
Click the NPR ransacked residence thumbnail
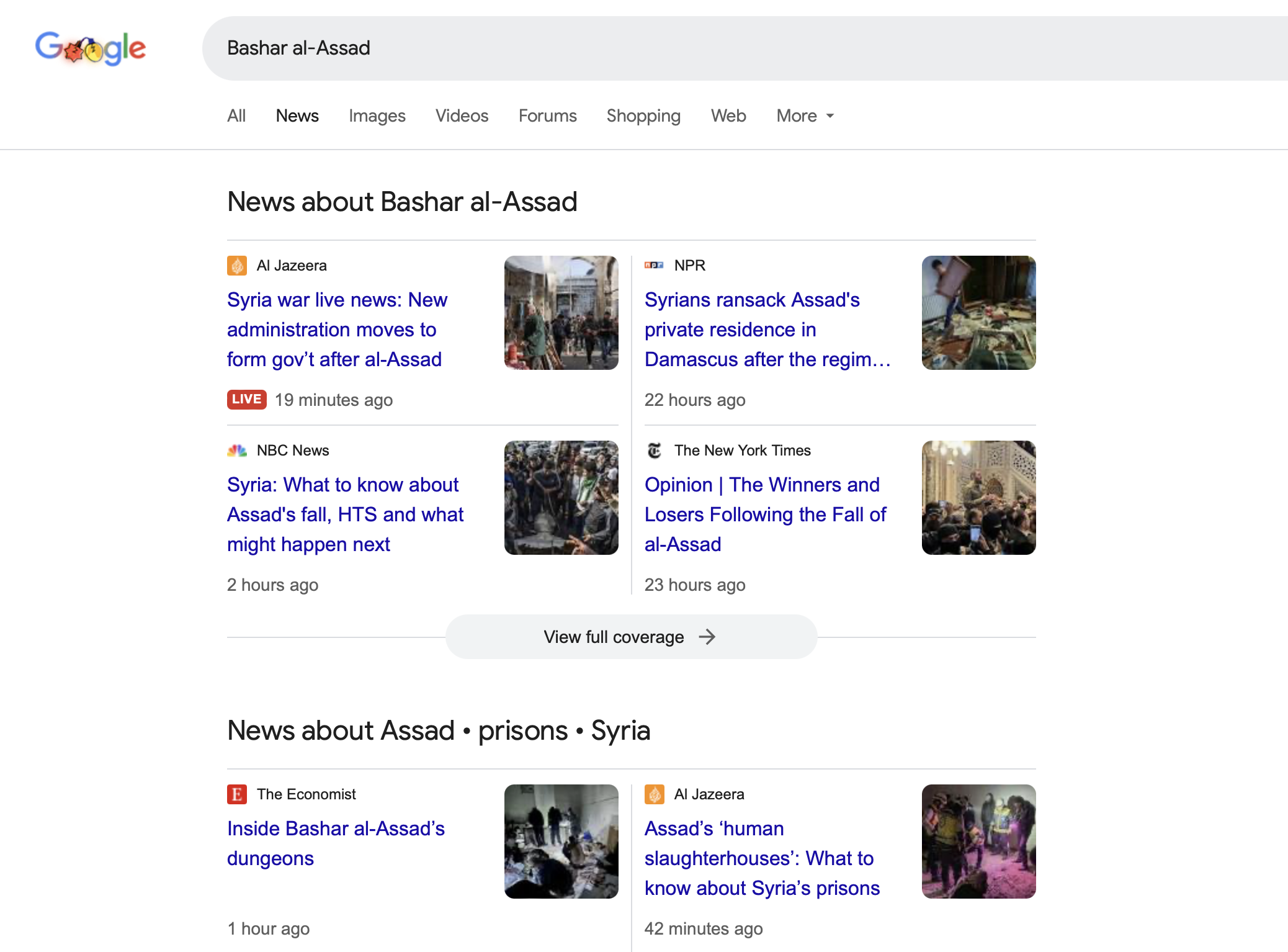tap(979, 313)
